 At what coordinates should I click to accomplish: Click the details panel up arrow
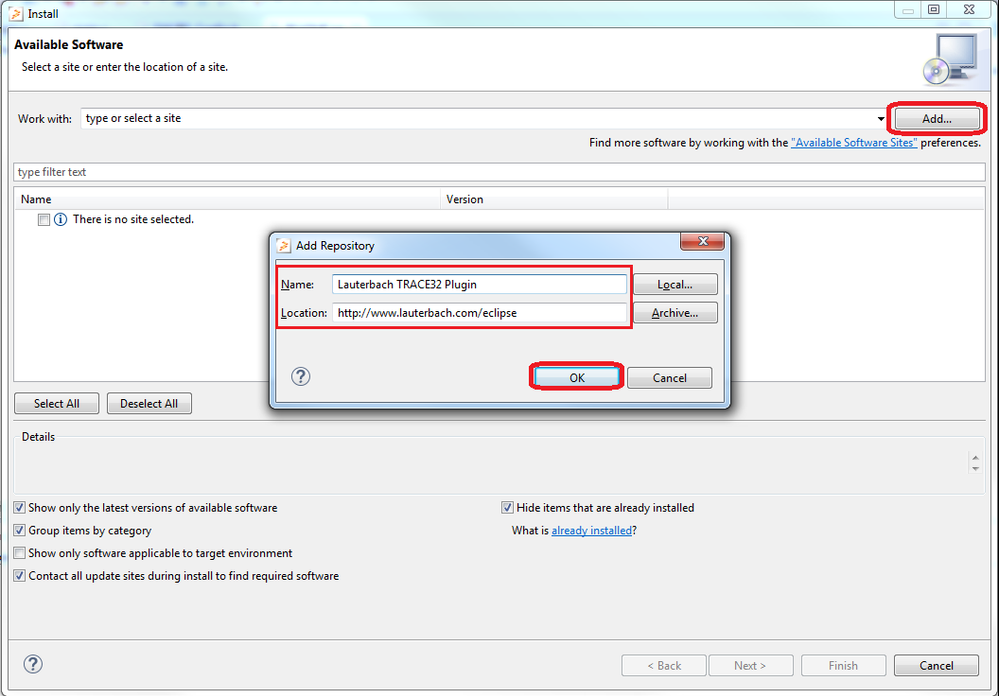pyautogui.click(x=975, y=458)
